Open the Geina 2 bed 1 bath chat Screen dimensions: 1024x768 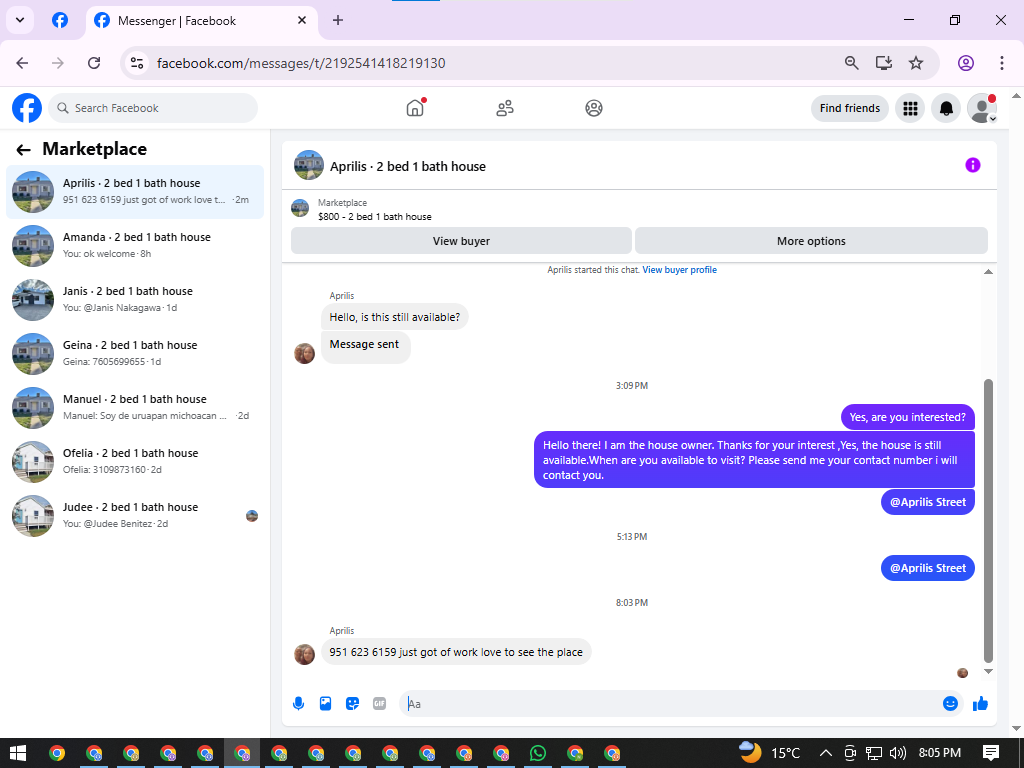coord(135,353)
